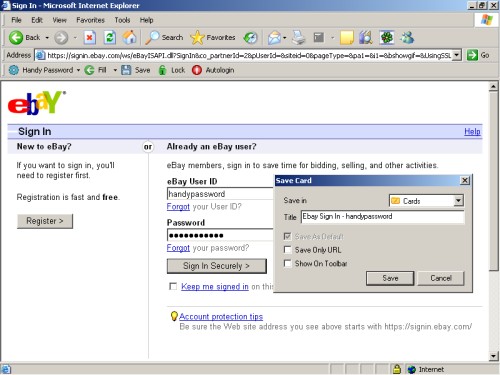The height and width of the screenshot is (375, 500).
Task: Open the Tools menu
Action: coord(122,20)
